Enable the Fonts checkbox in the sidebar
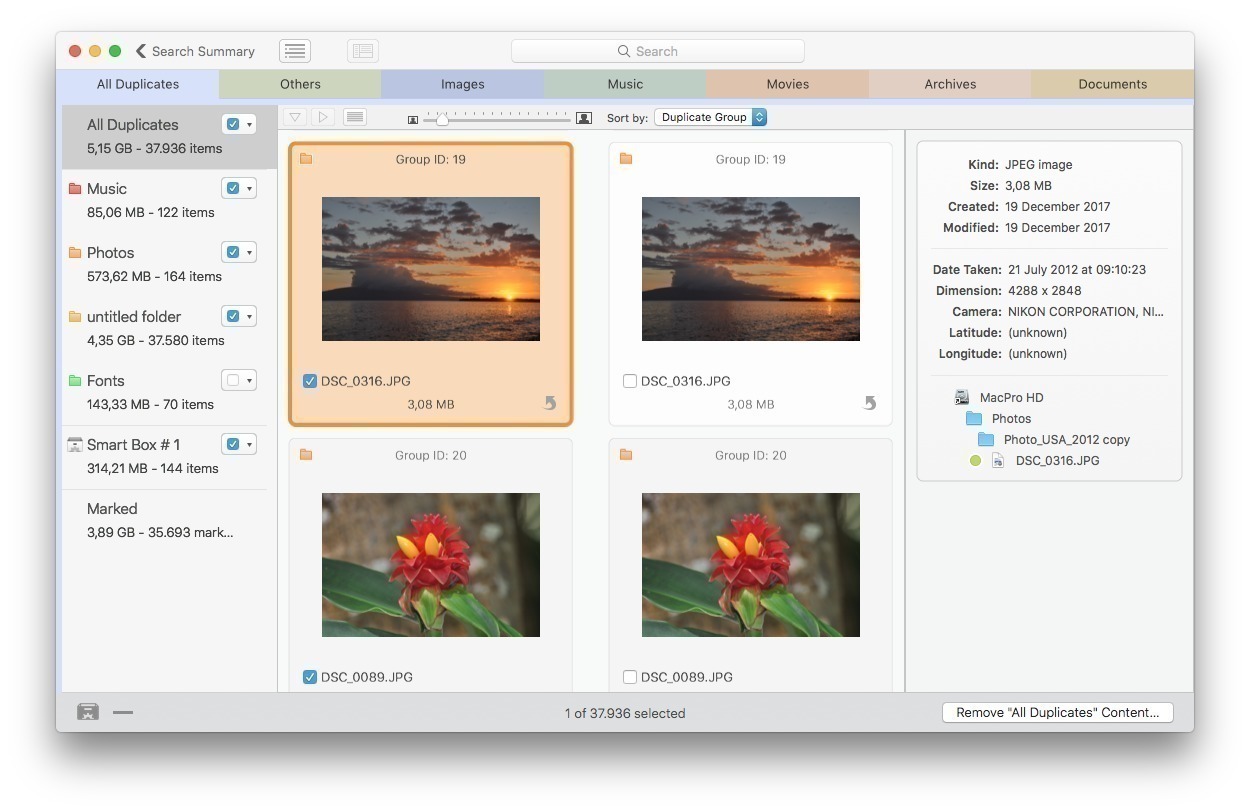Image resolution: width=1250 pixels, height=812 pixels. click(x=231, y=379)
